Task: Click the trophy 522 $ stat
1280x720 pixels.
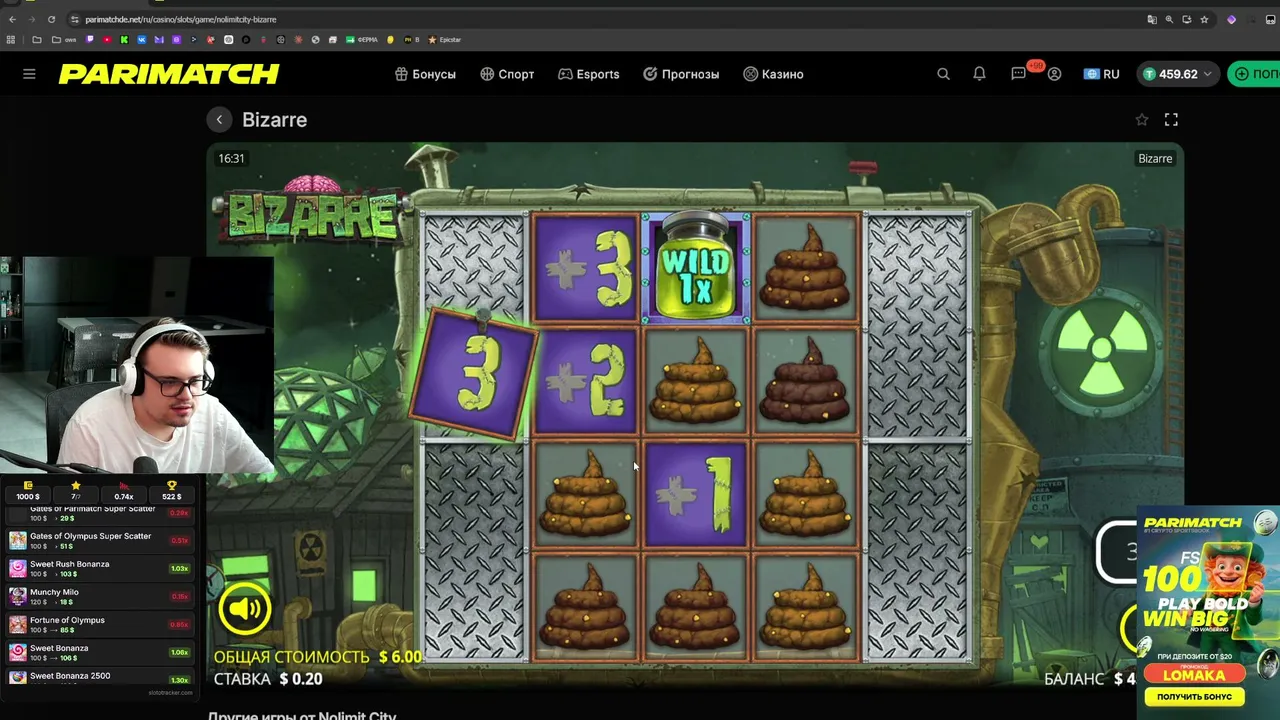Action: (x=172, y=491)
